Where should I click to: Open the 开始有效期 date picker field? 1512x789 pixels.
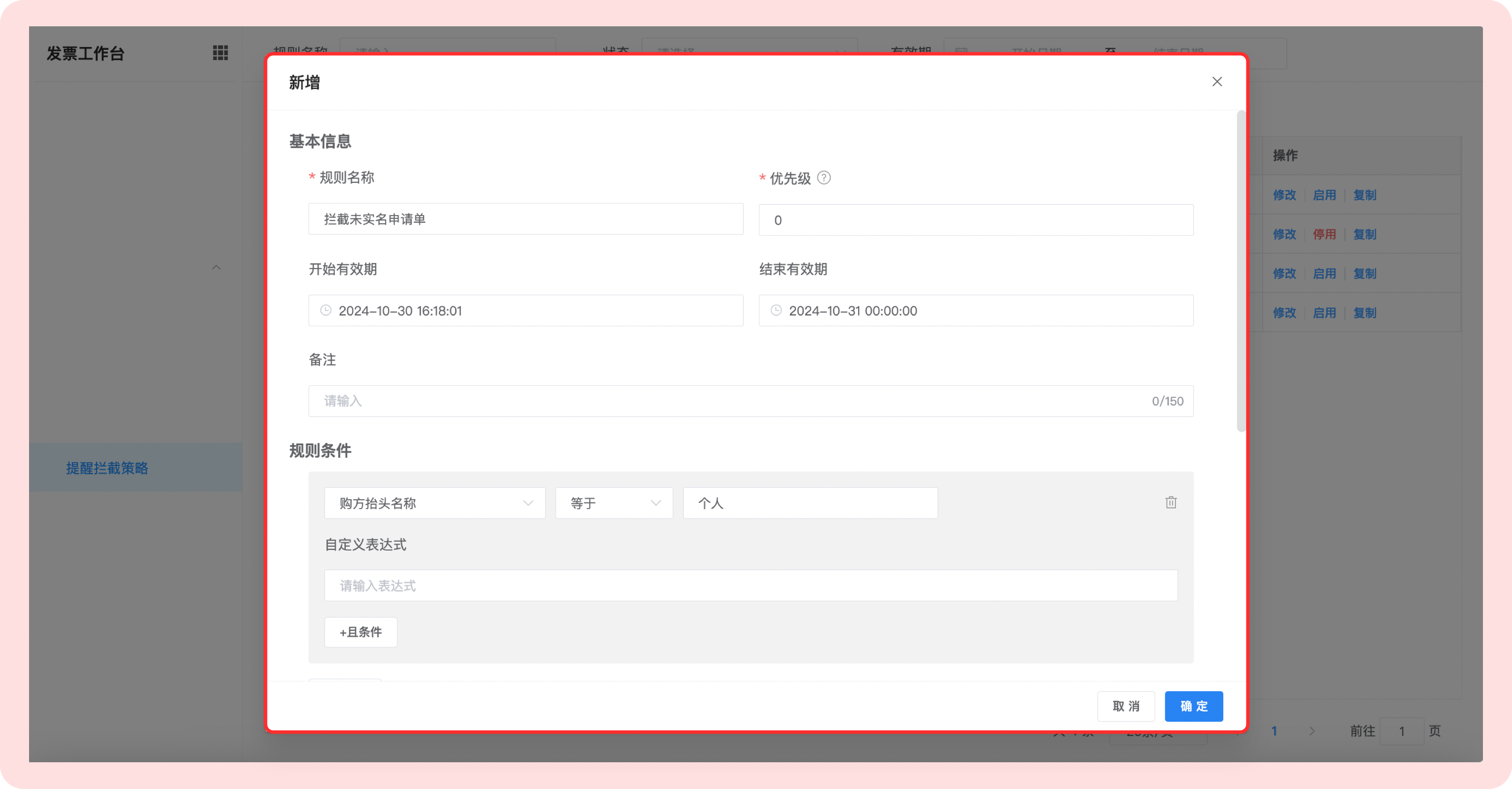(x=525, y=310)
